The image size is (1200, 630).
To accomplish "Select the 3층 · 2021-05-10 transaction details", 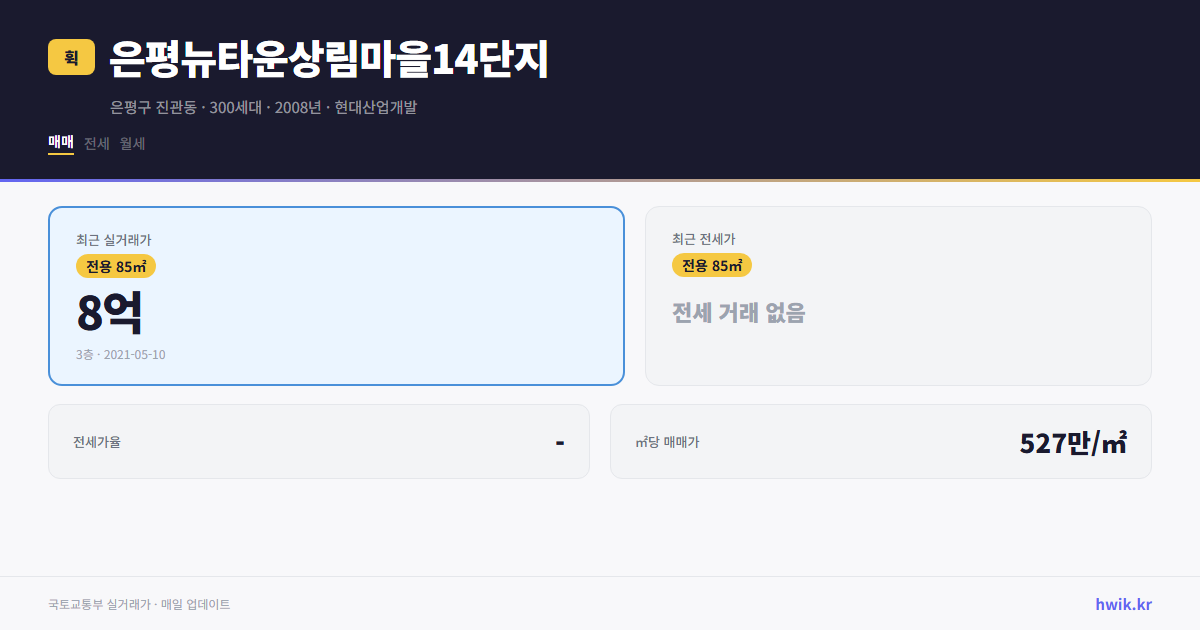I will click(x=121, y=353).
